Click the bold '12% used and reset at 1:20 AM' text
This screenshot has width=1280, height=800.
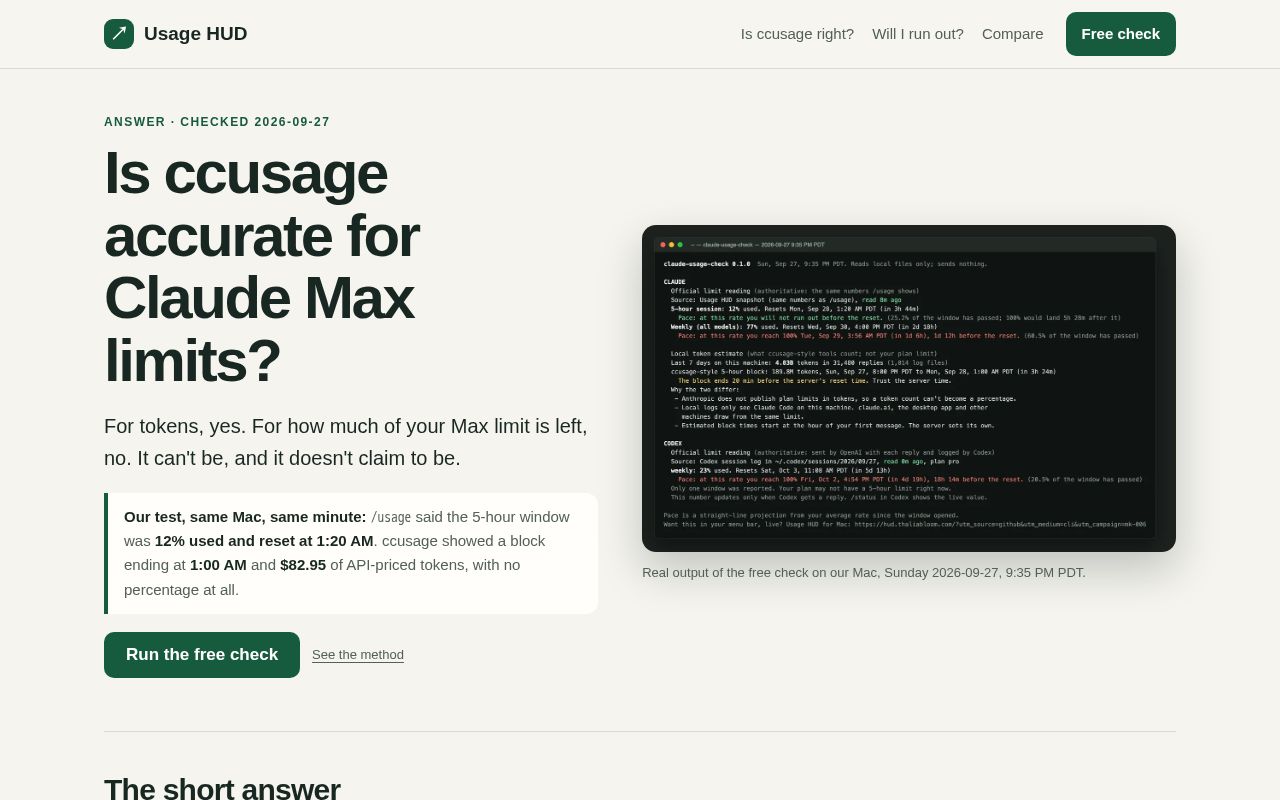pyautogui.click(x=264, y=541)
